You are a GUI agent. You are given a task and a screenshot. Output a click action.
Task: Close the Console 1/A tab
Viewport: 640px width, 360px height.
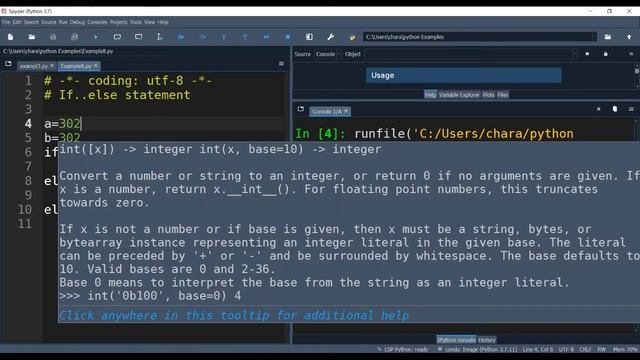[346, 111]
